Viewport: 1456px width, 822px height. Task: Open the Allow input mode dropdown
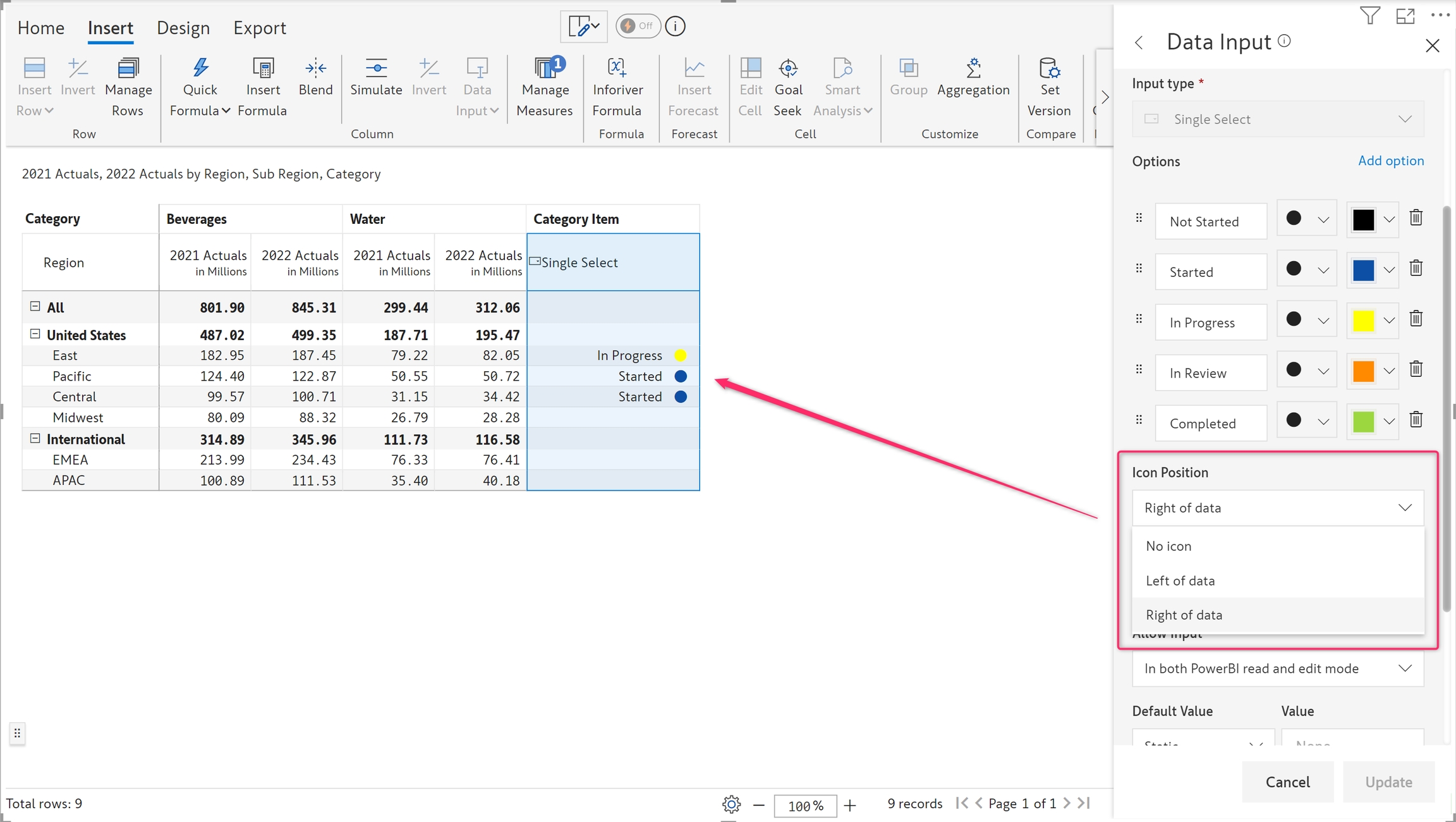coord(1277,668)
